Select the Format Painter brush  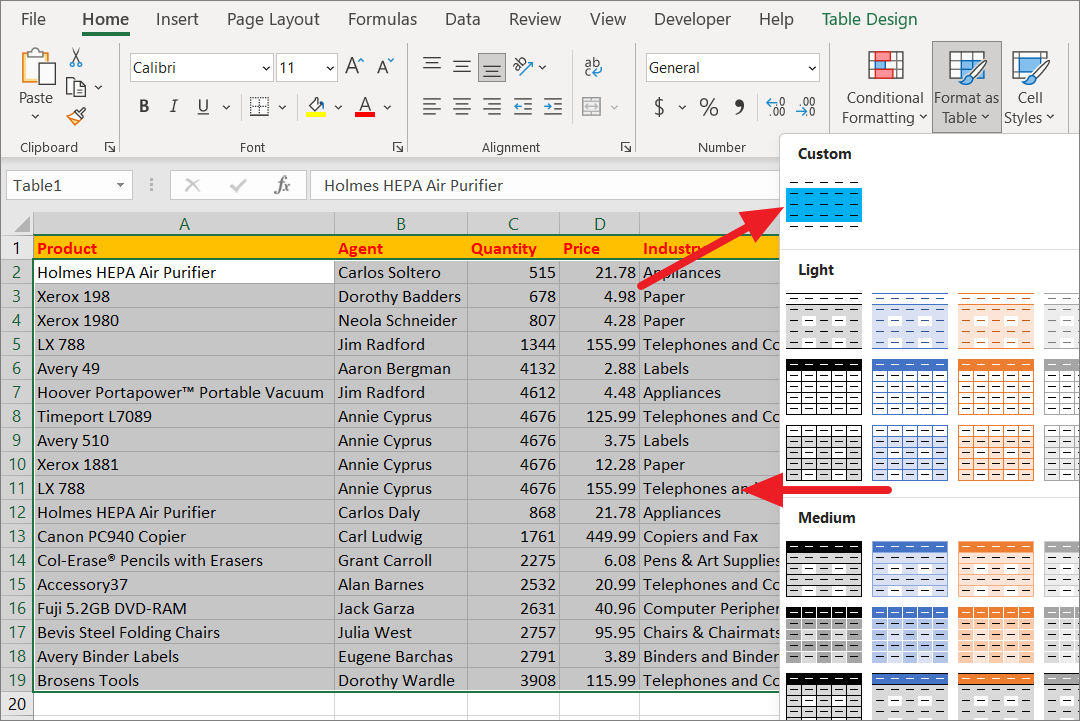(x=76, y=116)
